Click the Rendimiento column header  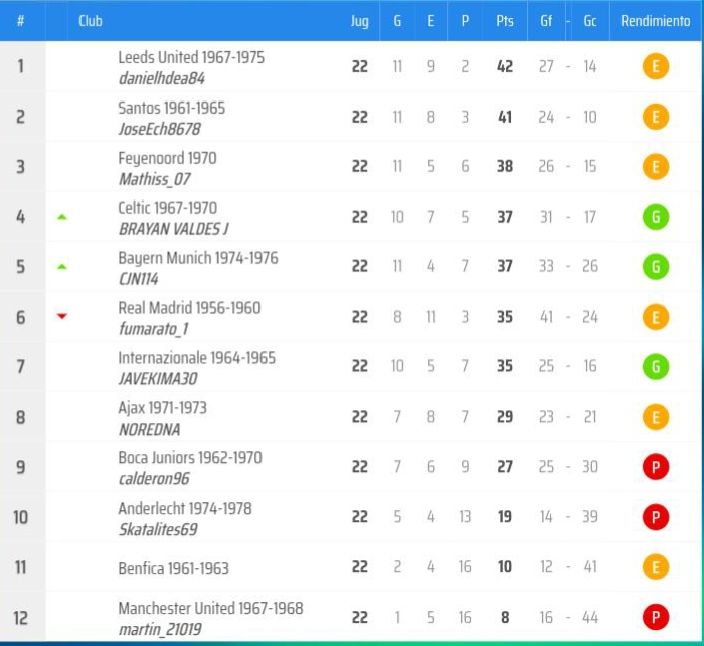pos(656,21)
